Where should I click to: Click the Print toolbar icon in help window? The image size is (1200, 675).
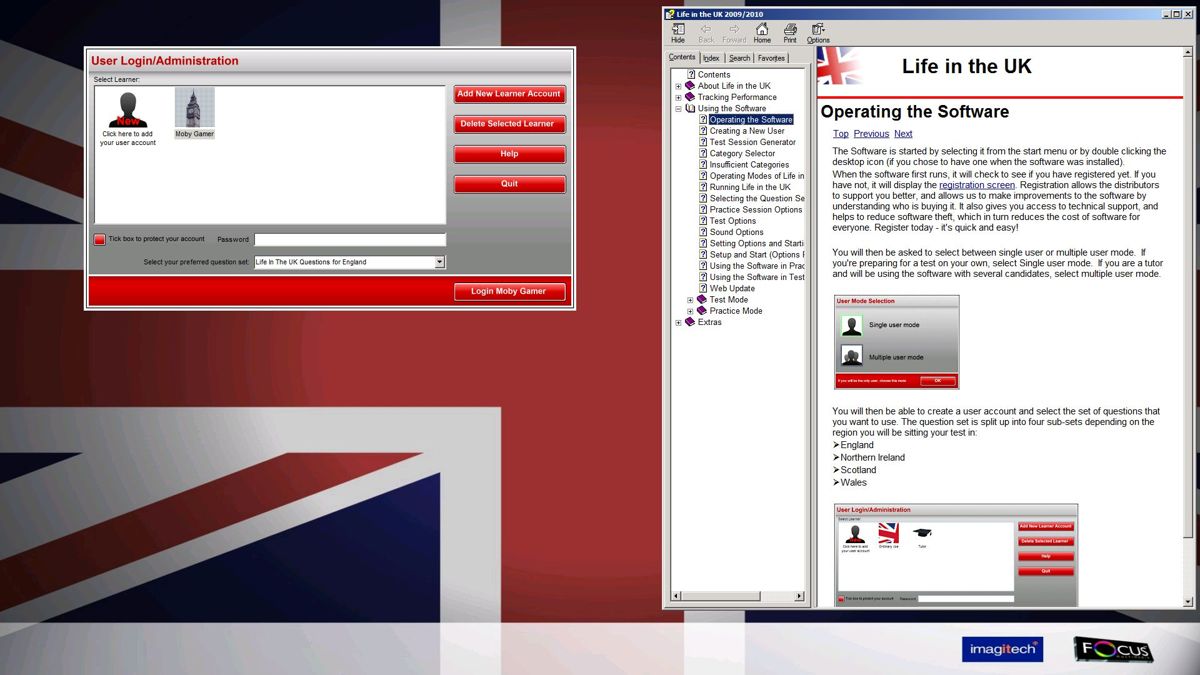click(x=790, y=33)
